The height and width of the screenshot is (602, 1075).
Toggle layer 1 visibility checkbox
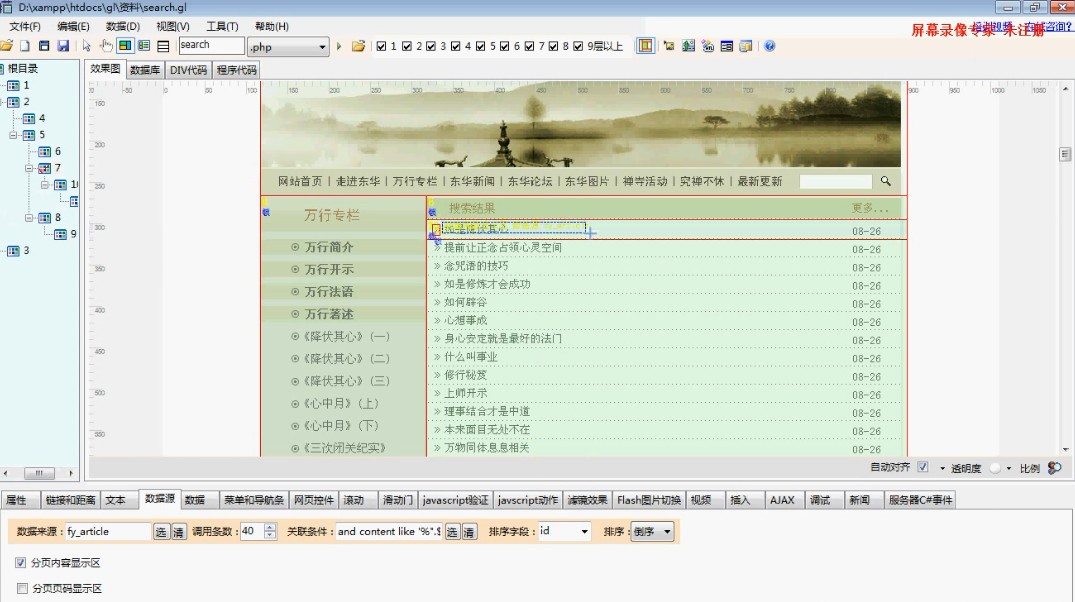pyautogui.click(x=381, y=47)
